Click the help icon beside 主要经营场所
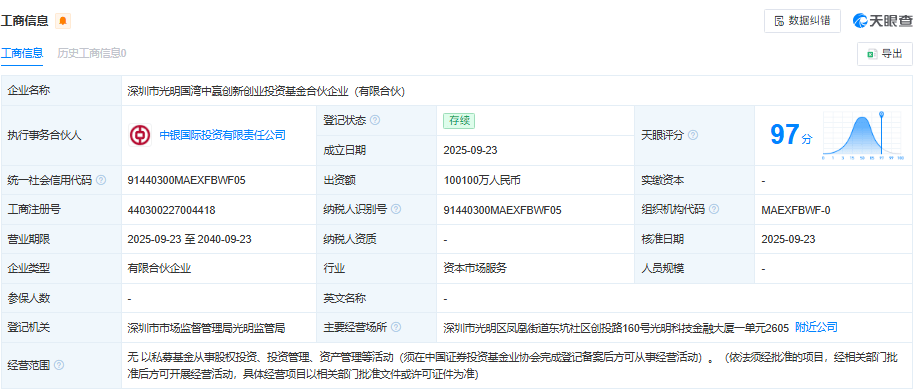Screen dimensions: 924x390 pos(395,327)
